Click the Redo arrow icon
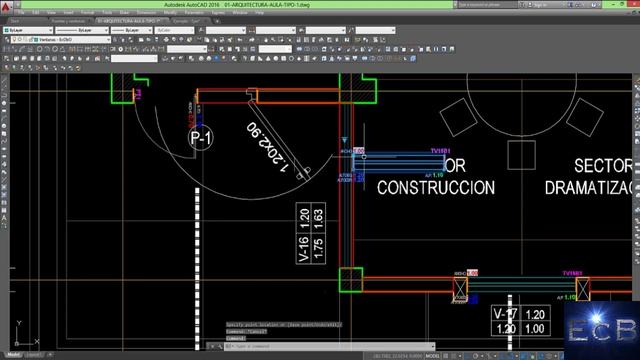The width and height of the screenshot is (640, 360). tap(252, 40)
